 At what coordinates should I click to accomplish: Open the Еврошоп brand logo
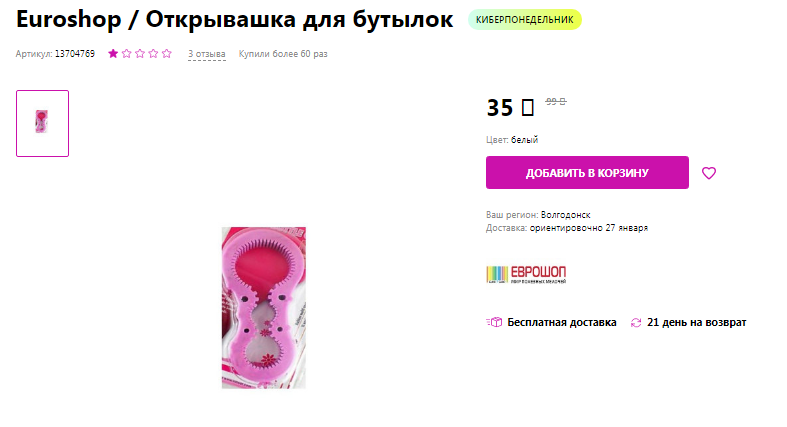[x=526, y=274]
